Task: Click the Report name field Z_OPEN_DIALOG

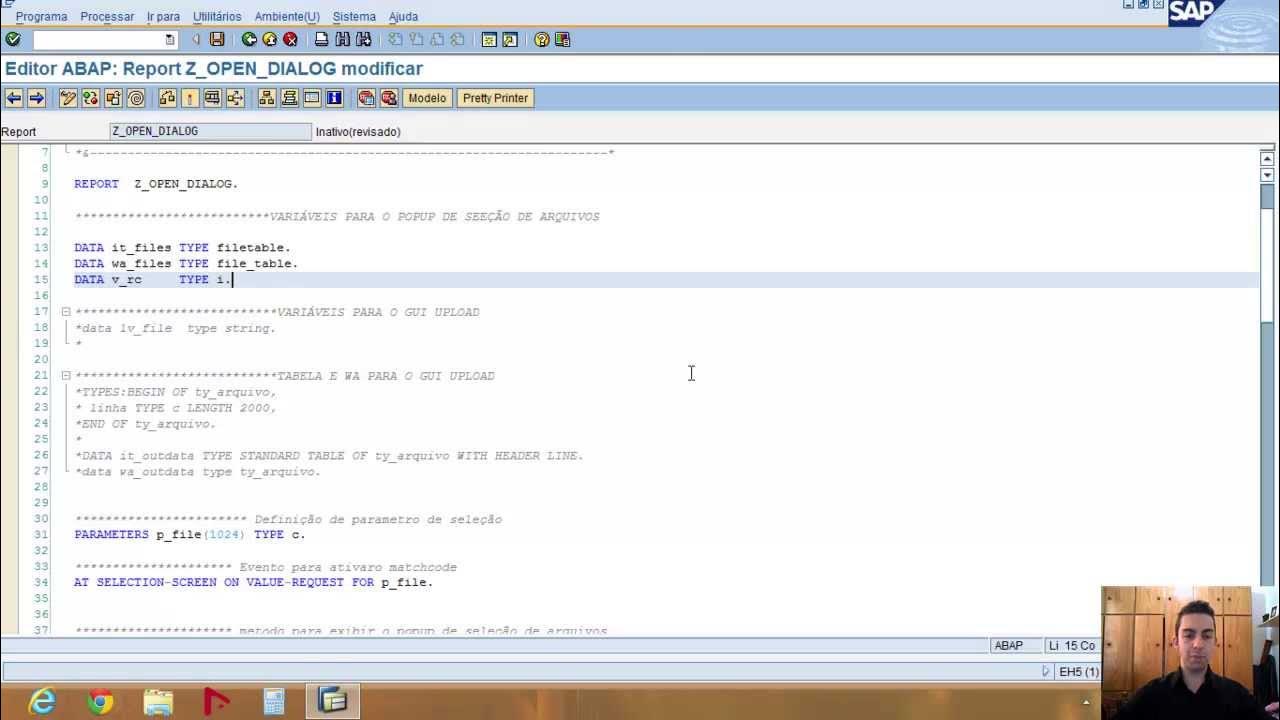Action: pos(210,131)
